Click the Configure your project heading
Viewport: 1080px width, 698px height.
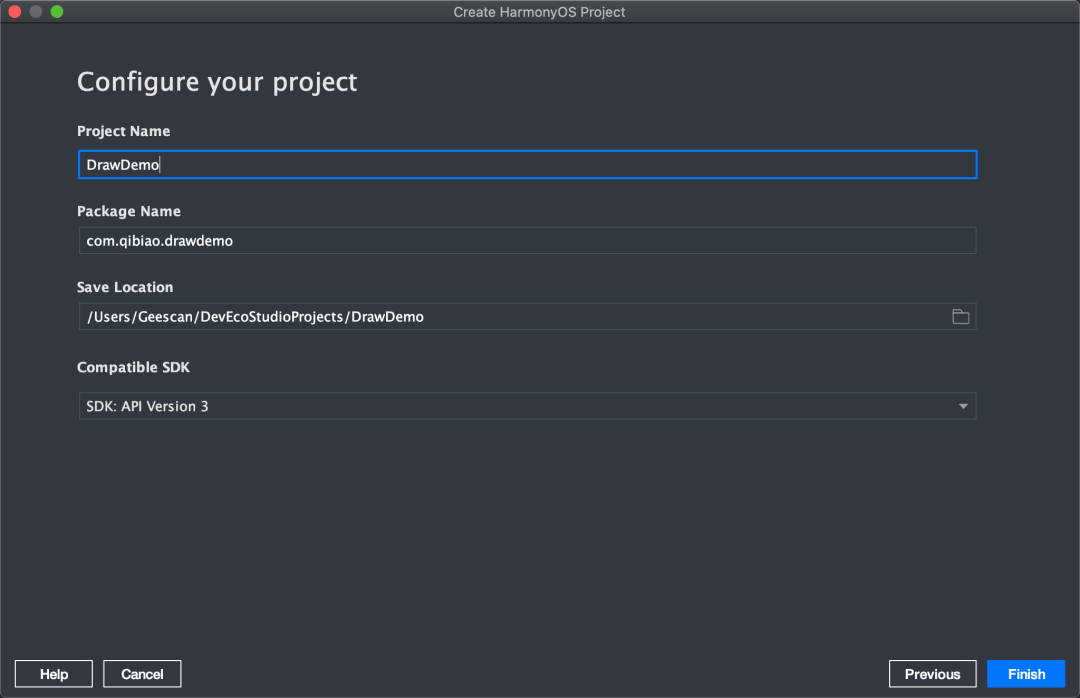(217, 82)
